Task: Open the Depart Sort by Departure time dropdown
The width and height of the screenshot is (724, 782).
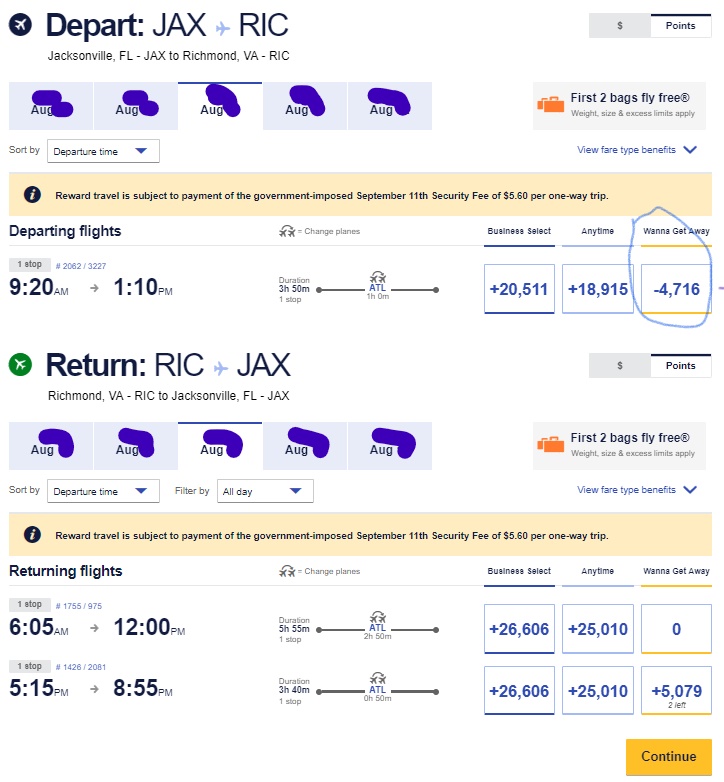Action: pyautogui.click(x=103, y=151)
